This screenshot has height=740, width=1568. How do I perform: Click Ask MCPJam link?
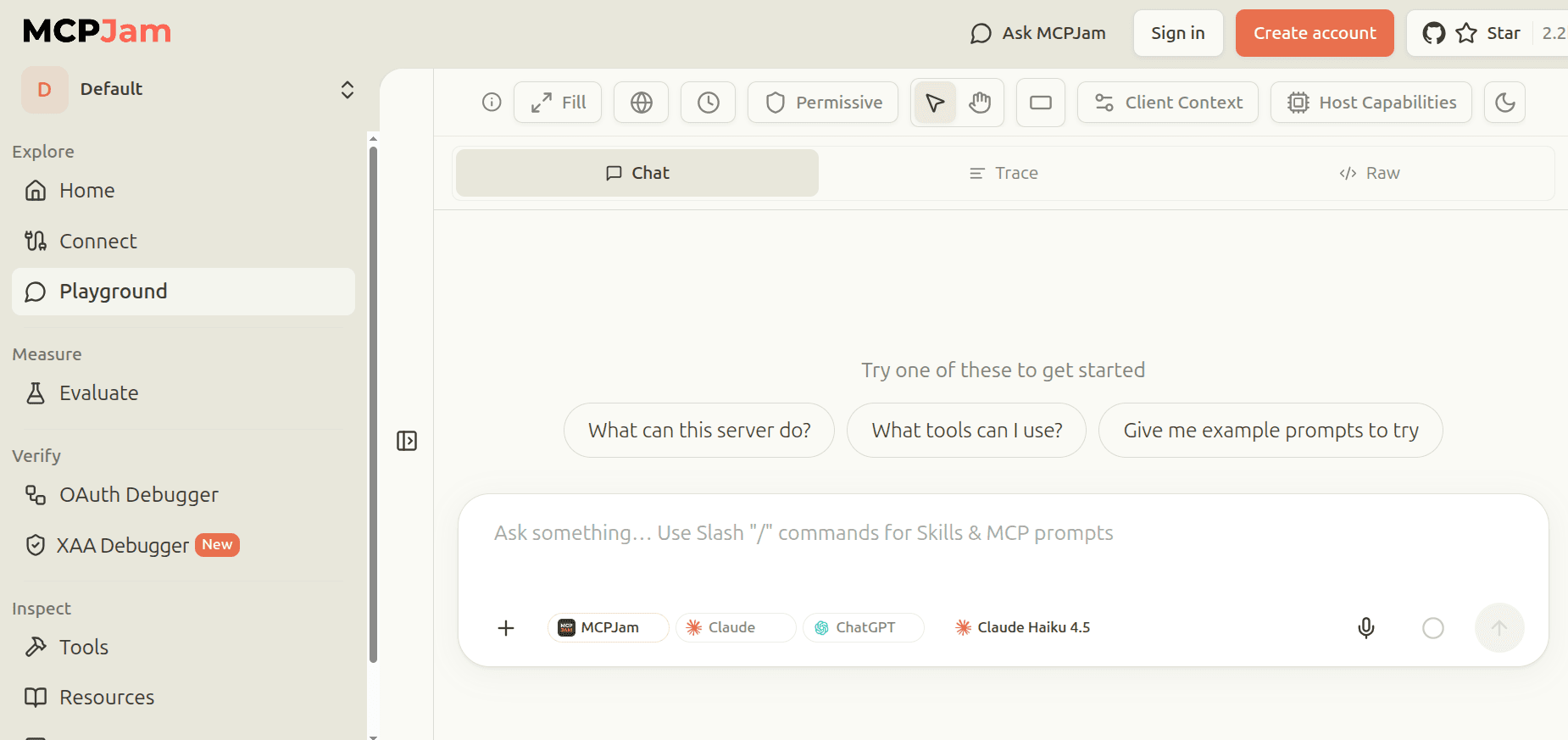(1037, 33)
